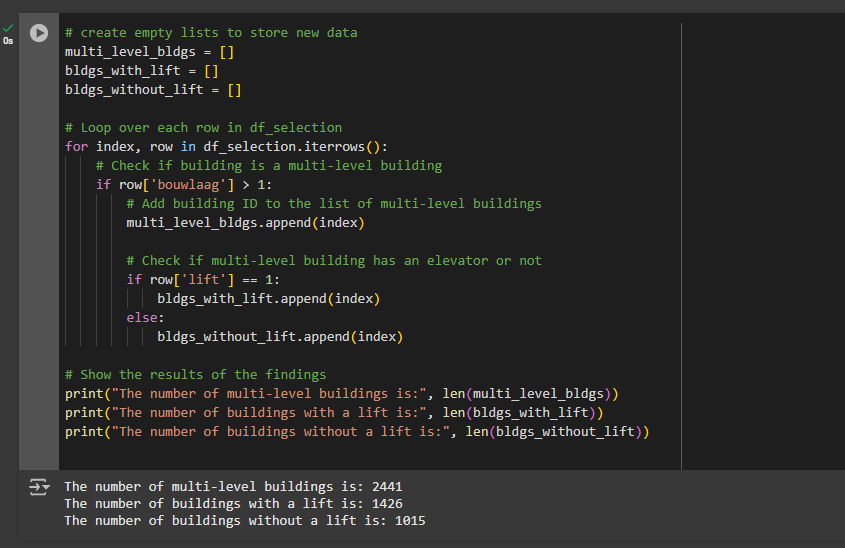Click the multi_level_bldgs = [] line
This screenshot has width=845, height=548.
tap(149, 52)
